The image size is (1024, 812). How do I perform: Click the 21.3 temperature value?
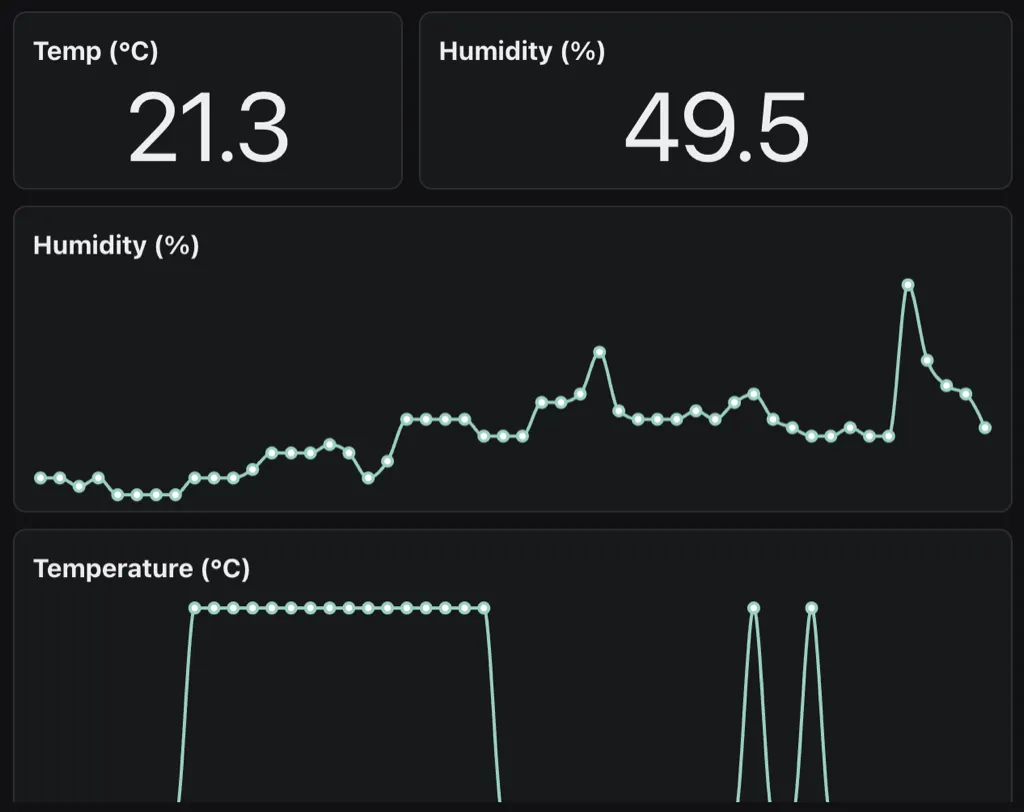208,128
